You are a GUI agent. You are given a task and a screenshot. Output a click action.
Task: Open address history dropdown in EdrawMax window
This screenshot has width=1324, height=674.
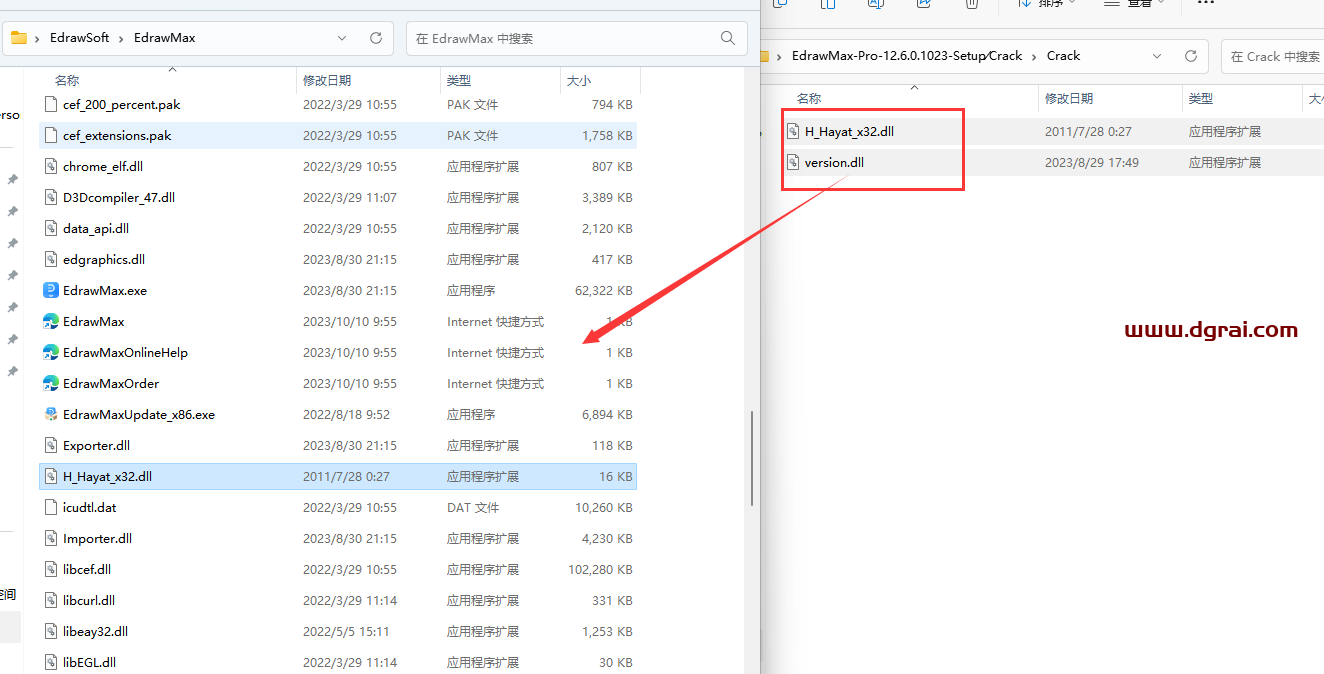click(x=342, y=38)
